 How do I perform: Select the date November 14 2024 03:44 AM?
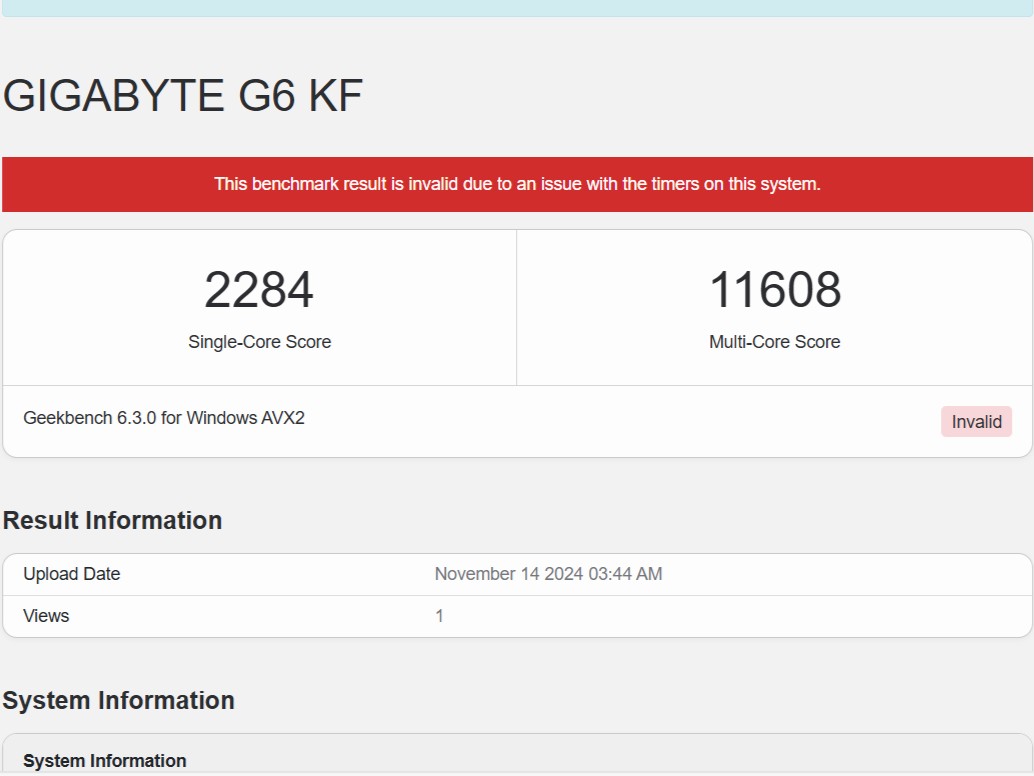548,574
